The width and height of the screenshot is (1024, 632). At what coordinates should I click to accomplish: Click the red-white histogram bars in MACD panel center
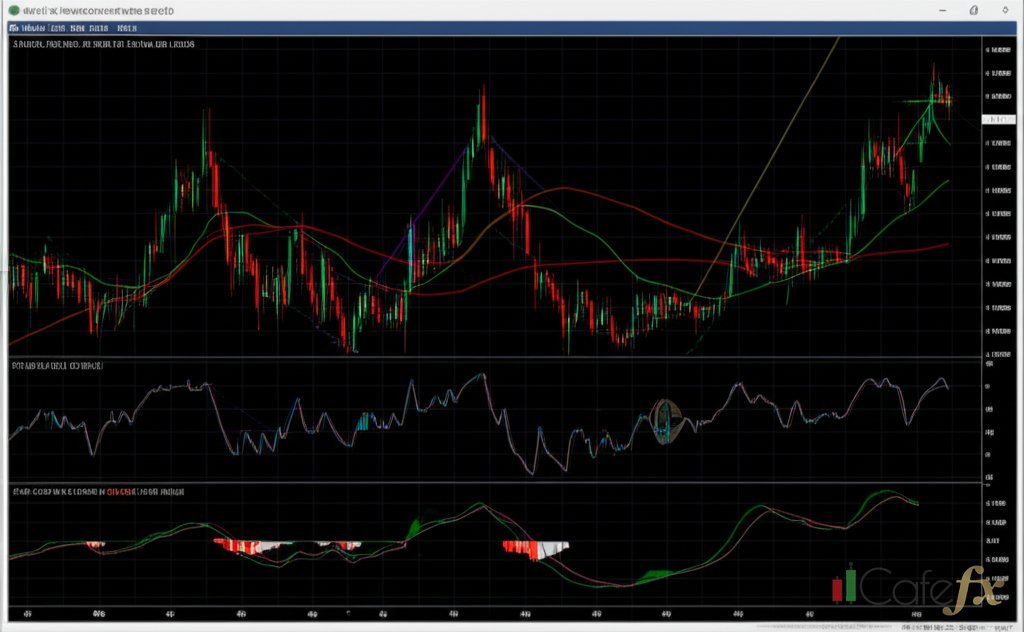535,547
